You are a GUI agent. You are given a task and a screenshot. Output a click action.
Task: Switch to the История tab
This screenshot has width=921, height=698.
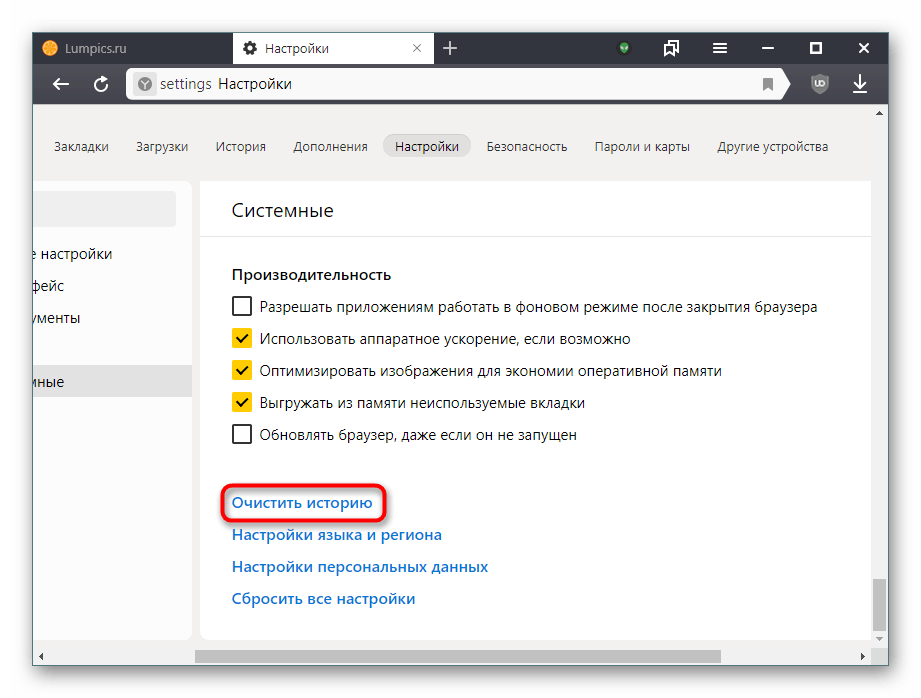click(x=240, y=146)
